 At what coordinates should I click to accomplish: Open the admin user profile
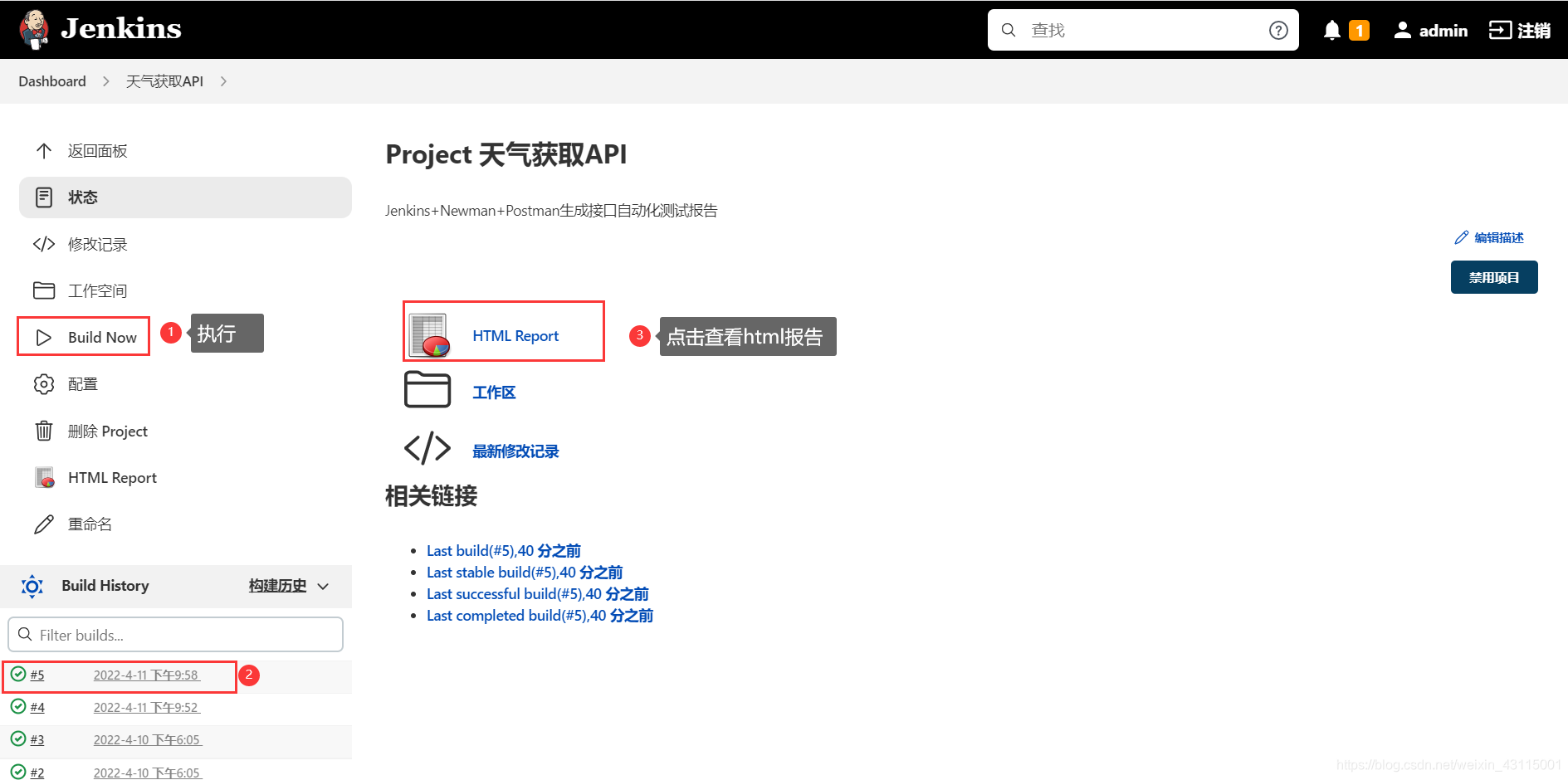1430,30
